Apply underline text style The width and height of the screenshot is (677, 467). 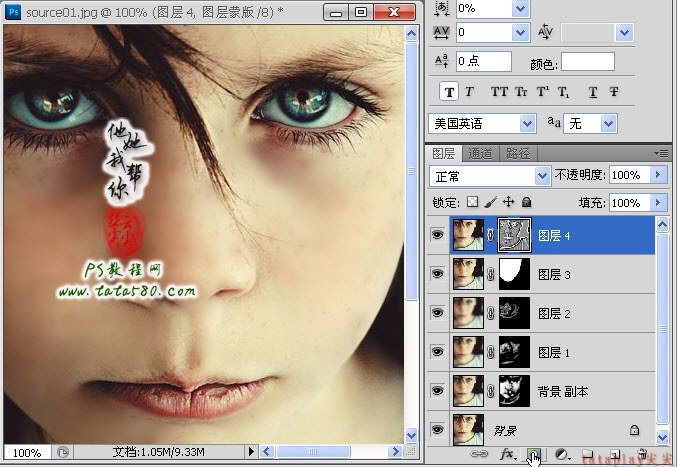pyautogui.click(x=593, y=92)
